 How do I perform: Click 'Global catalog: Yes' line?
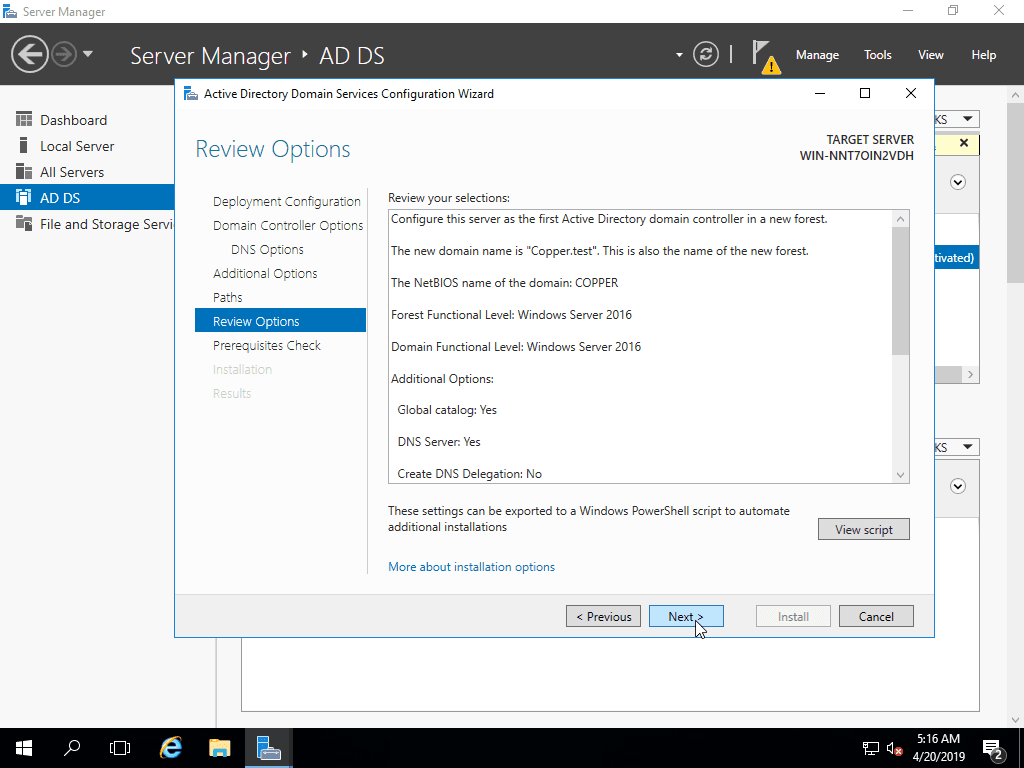pos(447,410)
